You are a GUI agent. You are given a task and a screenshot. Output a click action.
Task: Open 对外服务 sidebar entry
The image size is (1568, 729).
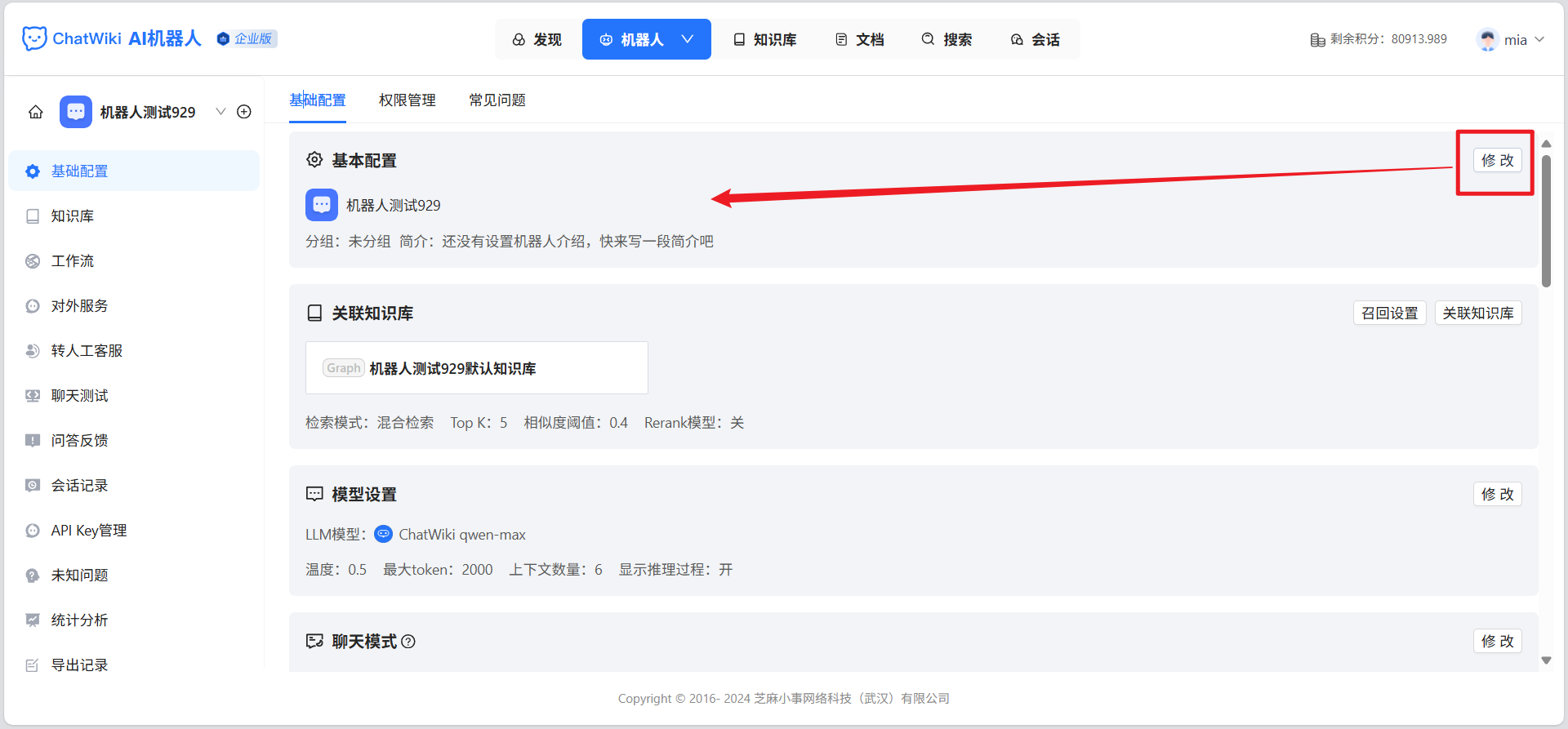click(134, 305)
